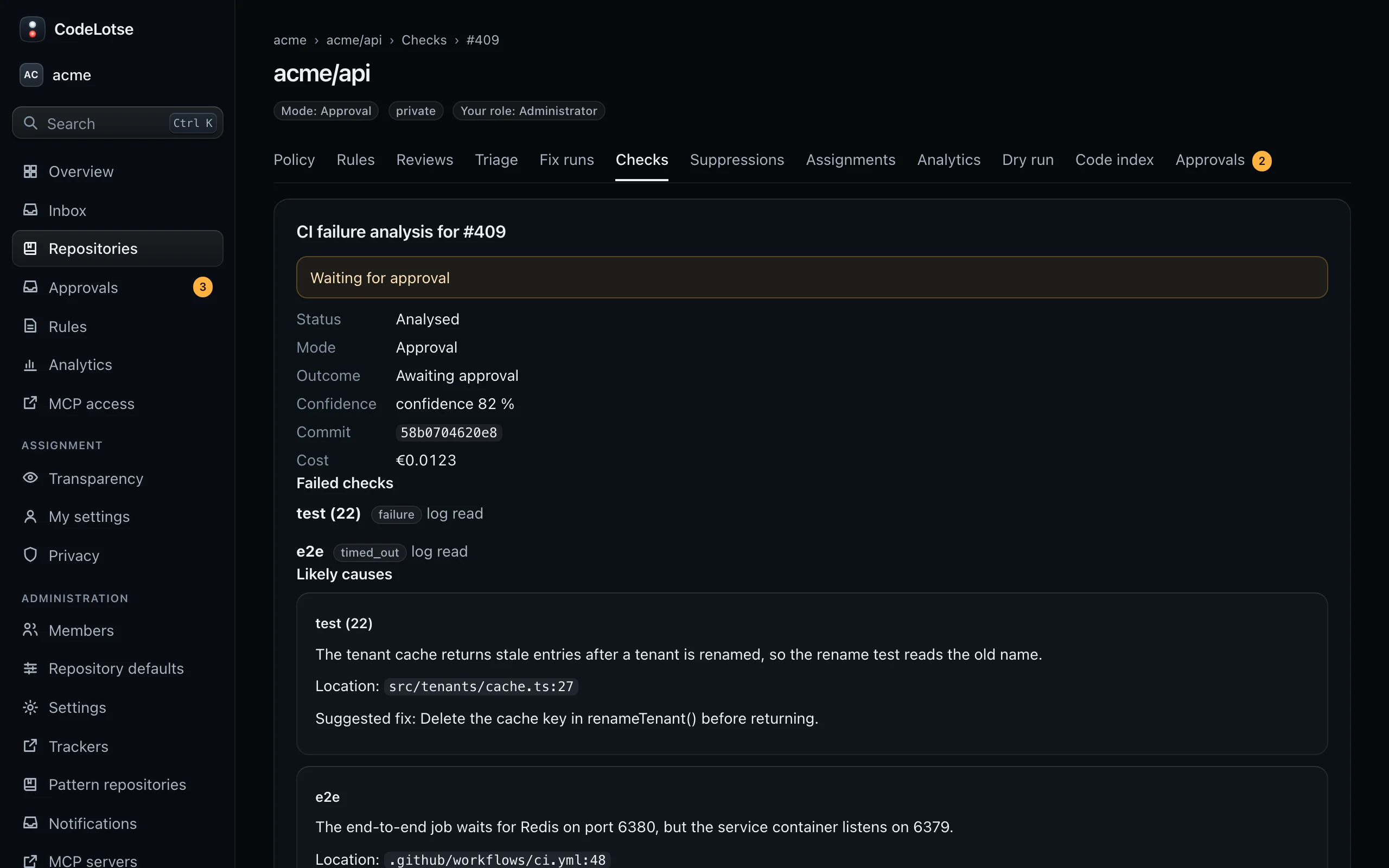1389x868 pixels.
Task: Click the MCP access external-link icon
Action: (30, 403)
